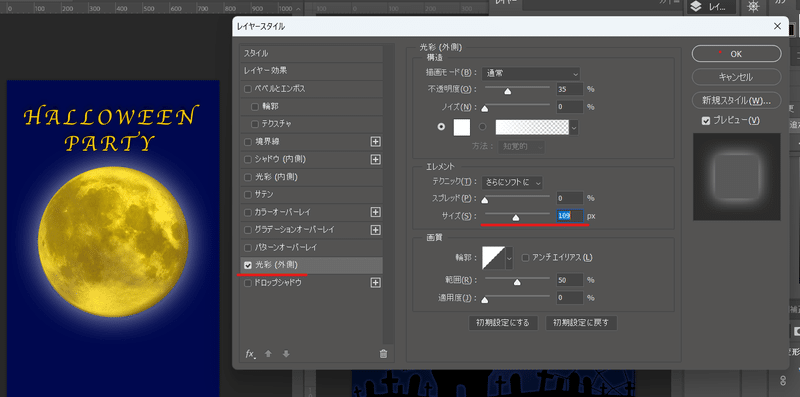Image resolution: width=800 pixels, height=397 pixels.
Task: Click the サイズ slider handle
Action: point(516,218)
